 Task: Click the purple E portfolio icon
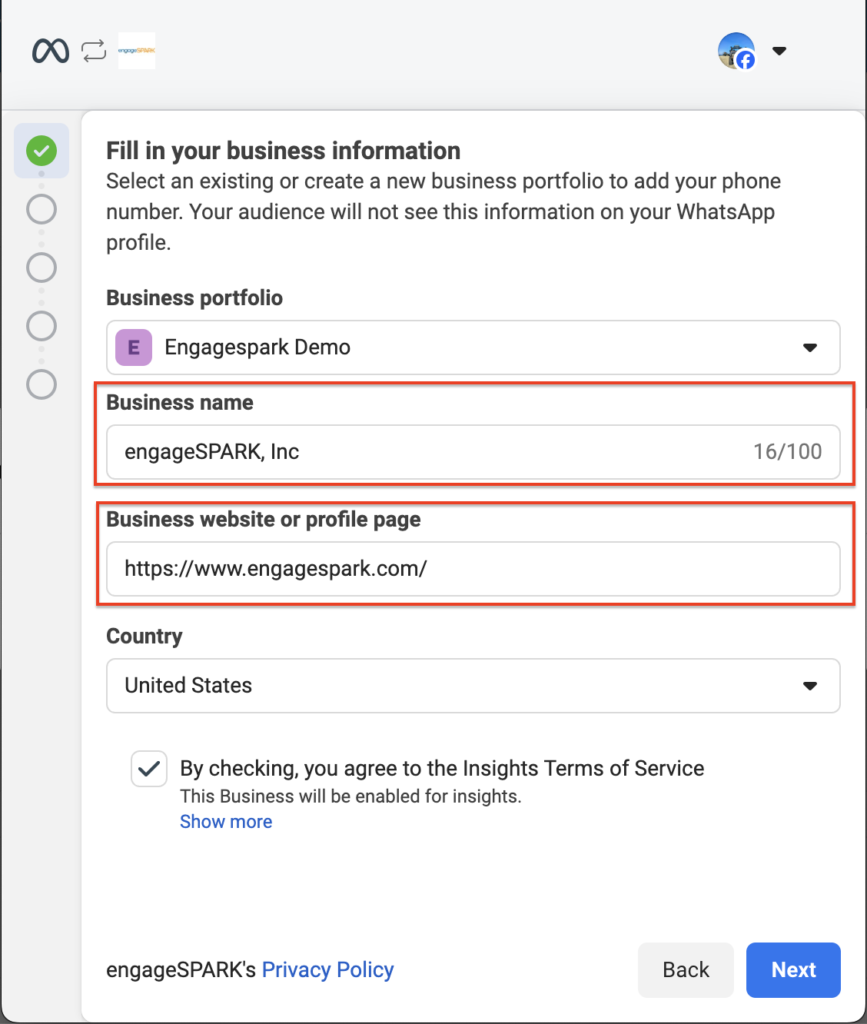click(134, 348)
